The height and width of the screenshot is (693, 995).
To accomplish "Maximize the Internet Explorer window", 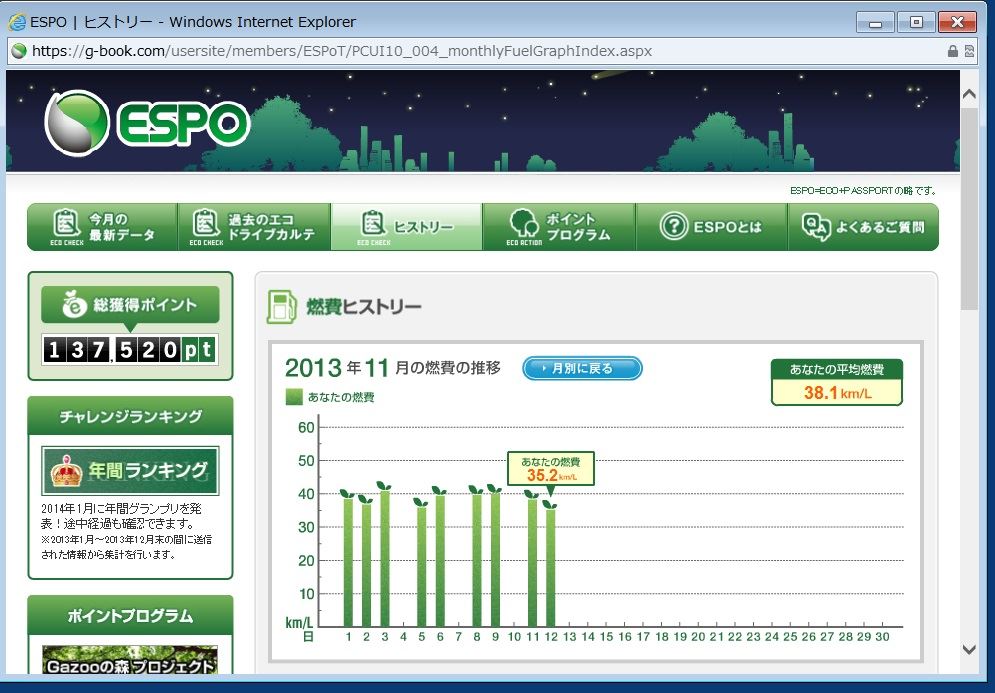I will click(916, 22).
